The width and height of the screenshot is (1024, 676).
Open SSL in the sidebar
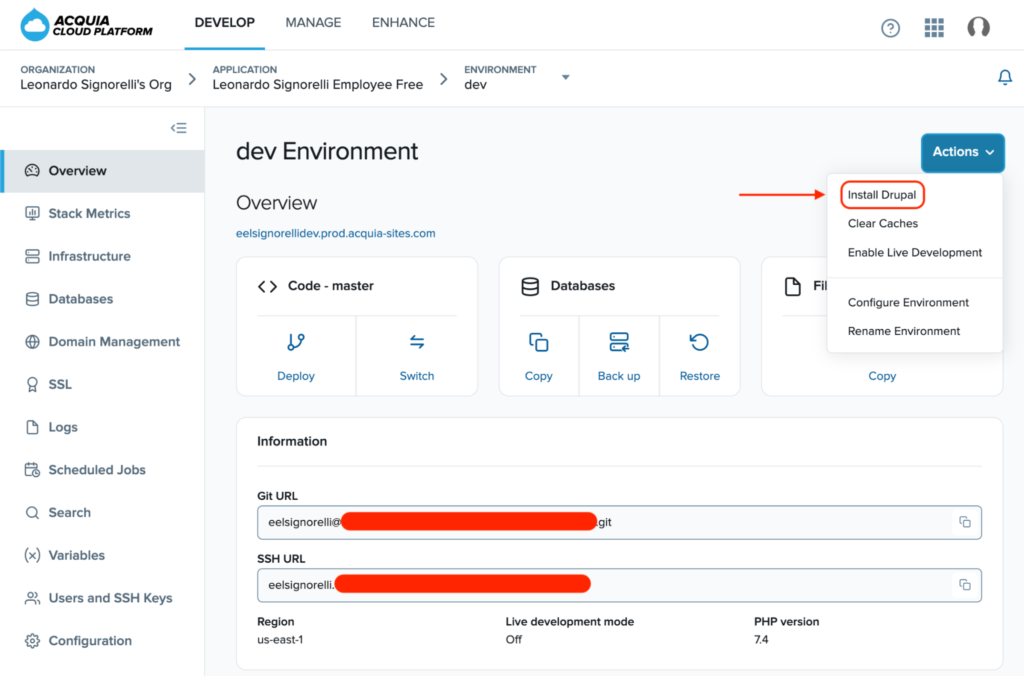[103, 384]
